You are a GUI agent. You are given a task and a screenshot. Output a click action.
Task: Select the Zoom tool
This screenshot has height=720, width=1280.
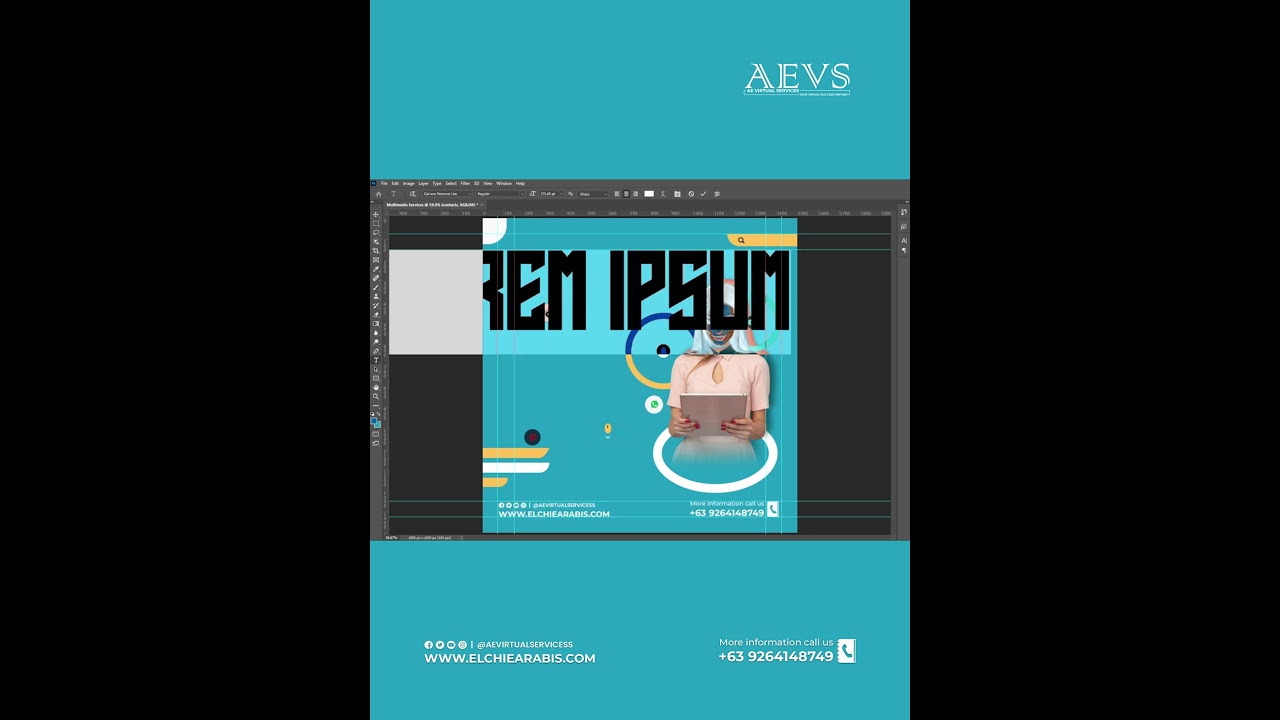coord(376,396)
